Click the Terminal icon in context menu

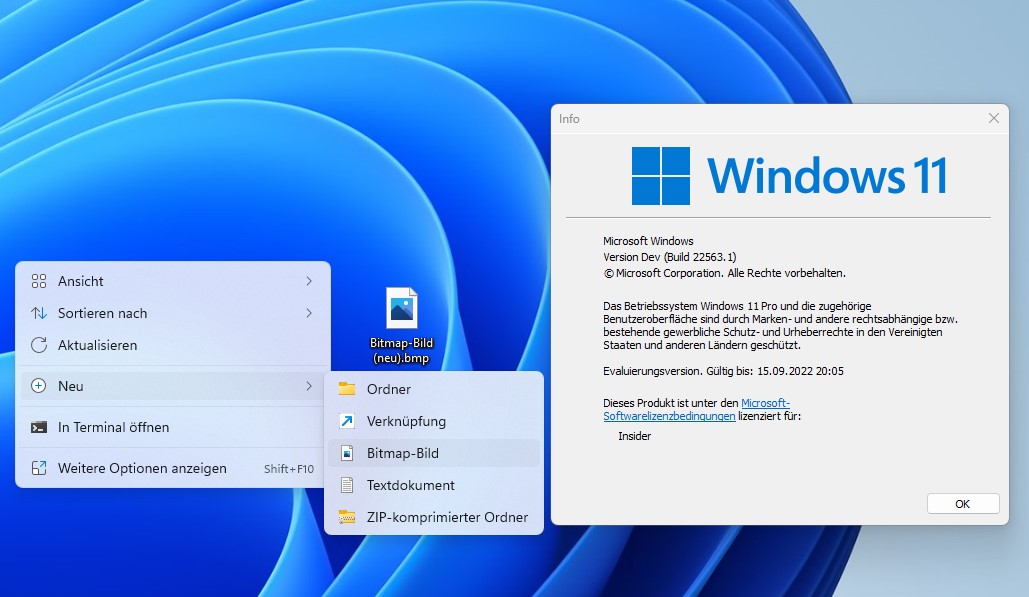point(39,427)
